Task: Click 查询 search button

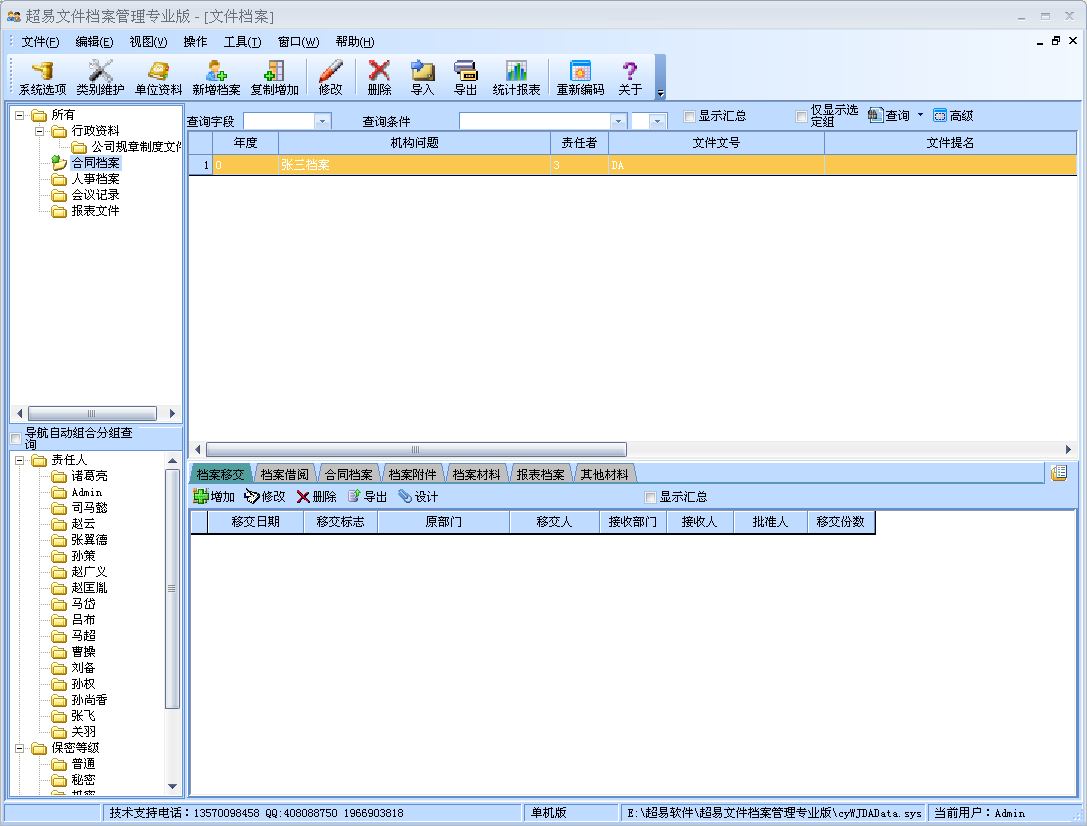Action: pos(889,116)
